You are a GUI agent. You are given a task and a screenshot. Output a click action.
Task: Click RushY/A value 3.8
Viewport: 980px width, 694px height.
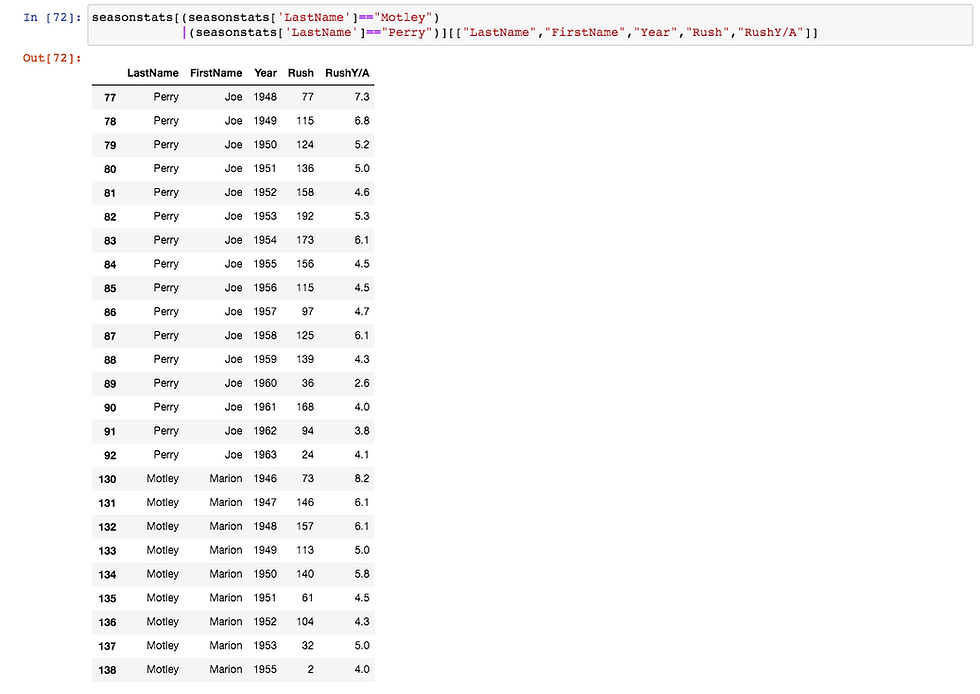[362, 431]
